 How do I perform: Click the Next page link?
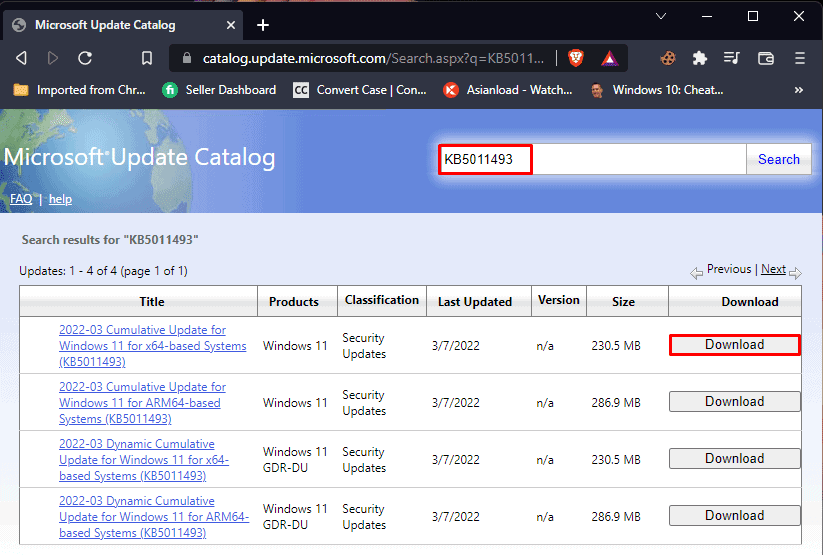[x=773, y=269]
